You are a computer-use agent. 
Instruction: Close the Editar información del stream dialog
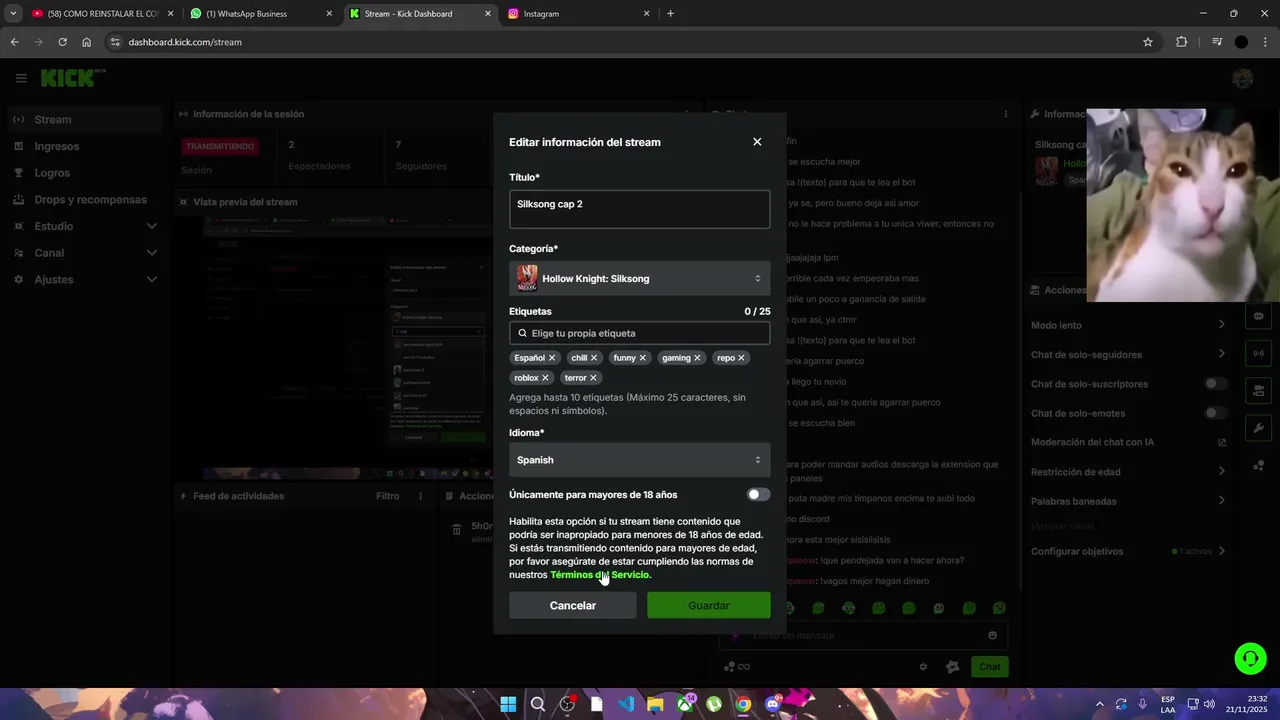(757, 142)
